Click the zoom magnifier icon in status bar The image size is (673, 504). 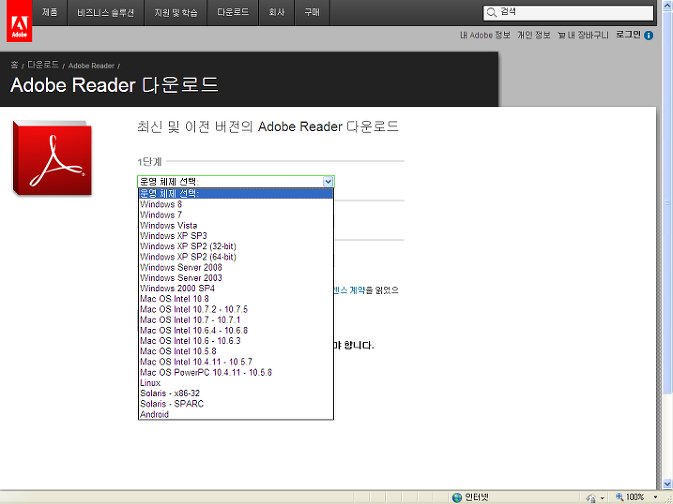[619, 497]
